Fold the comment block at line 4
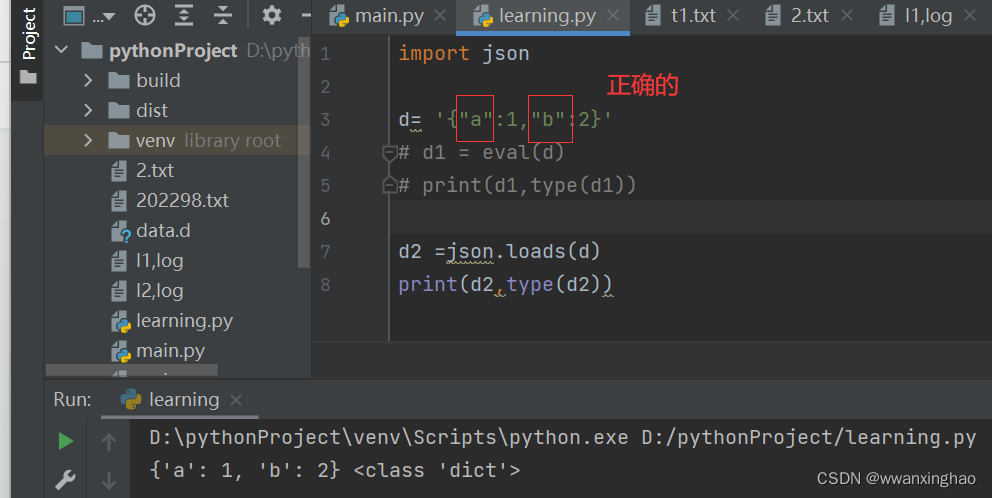Image resolution: width=992 pixels, height=498 pixels. pyautogui.click(x=389, y=153)
